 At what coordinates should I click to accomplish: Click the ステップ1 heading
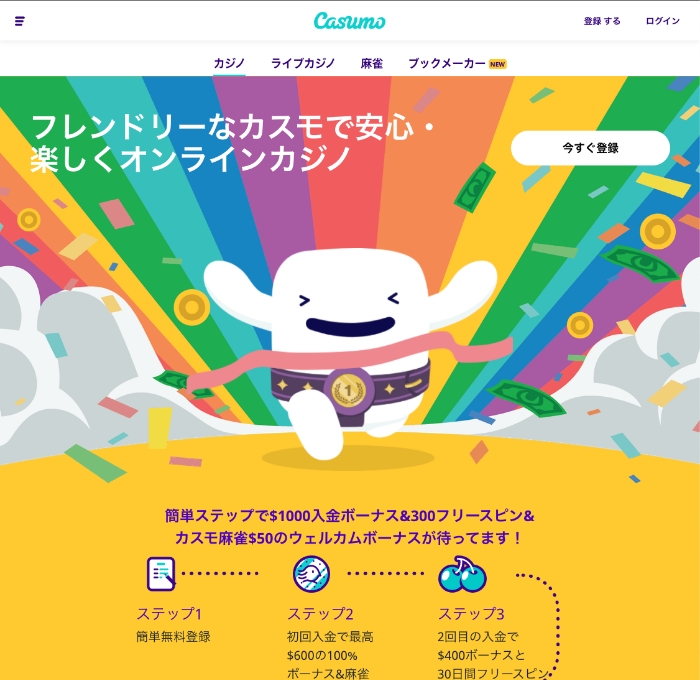(x=169, y=614)
